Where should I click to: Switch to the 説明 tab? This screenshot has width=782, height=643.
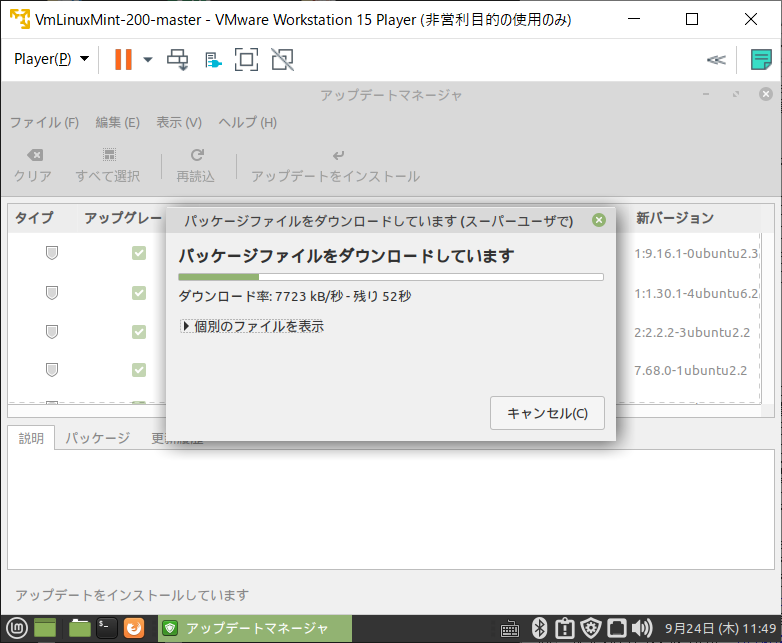[31, 438]
